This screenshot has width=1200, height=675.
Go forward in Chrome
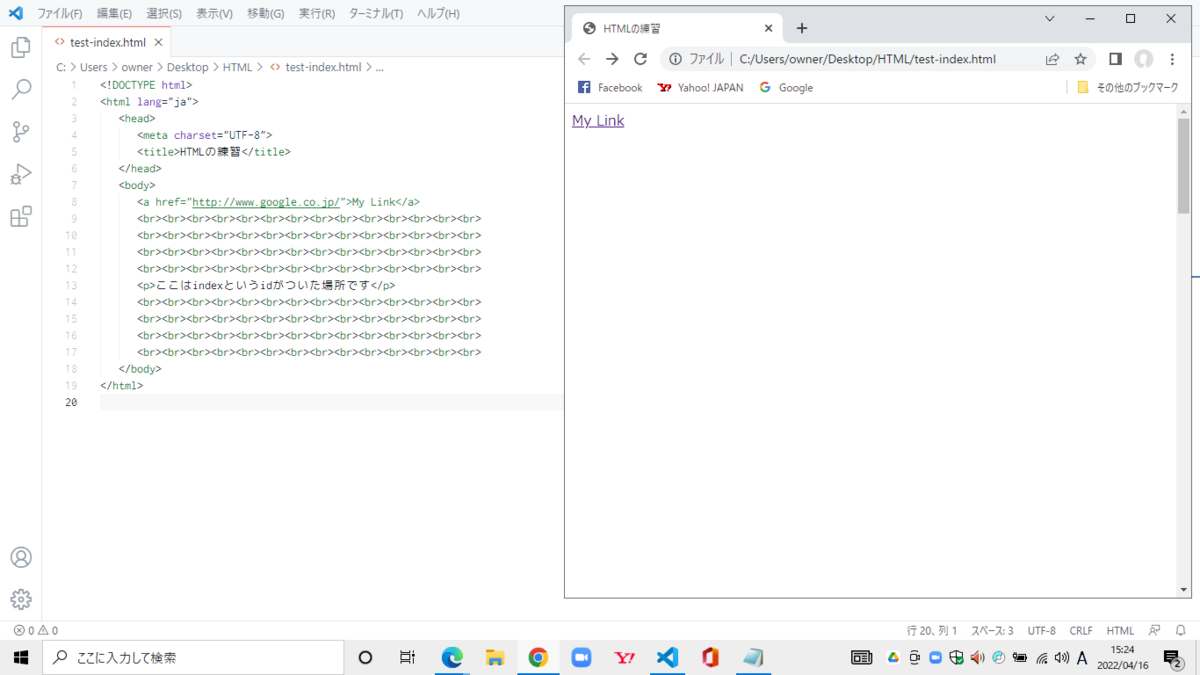[612, 59]
